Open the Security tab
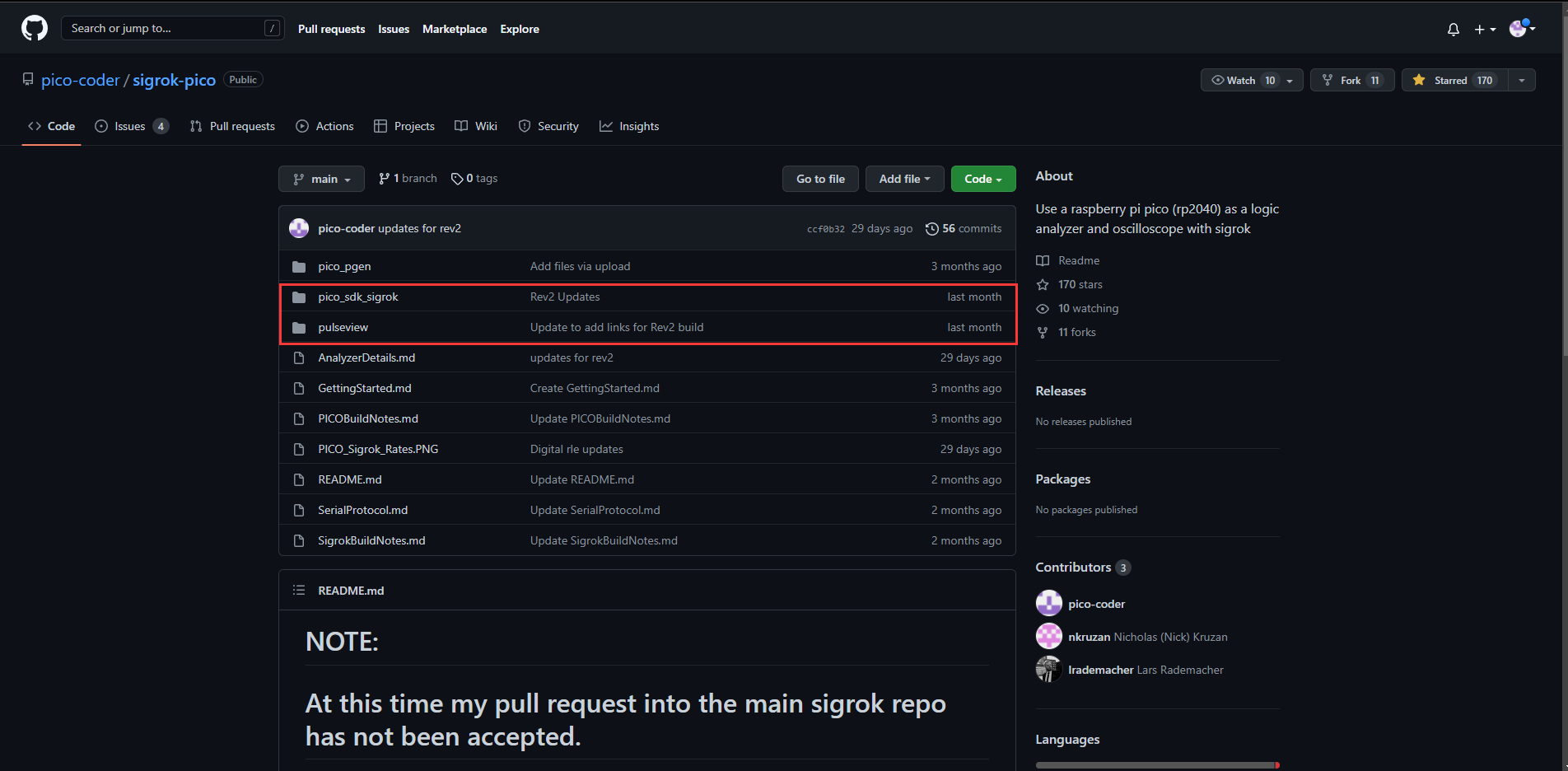Screen dimensions: 1568x771 (548, 126)
